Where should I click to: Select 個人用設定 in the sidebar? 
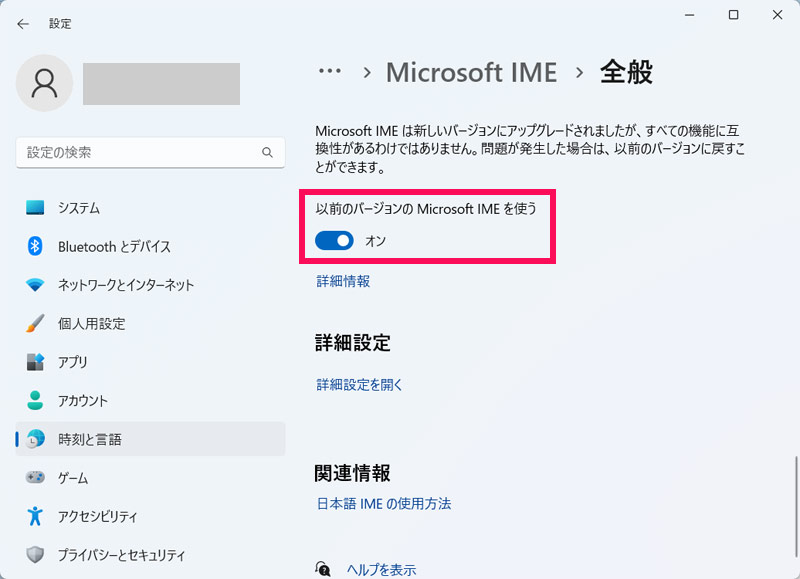151,323
